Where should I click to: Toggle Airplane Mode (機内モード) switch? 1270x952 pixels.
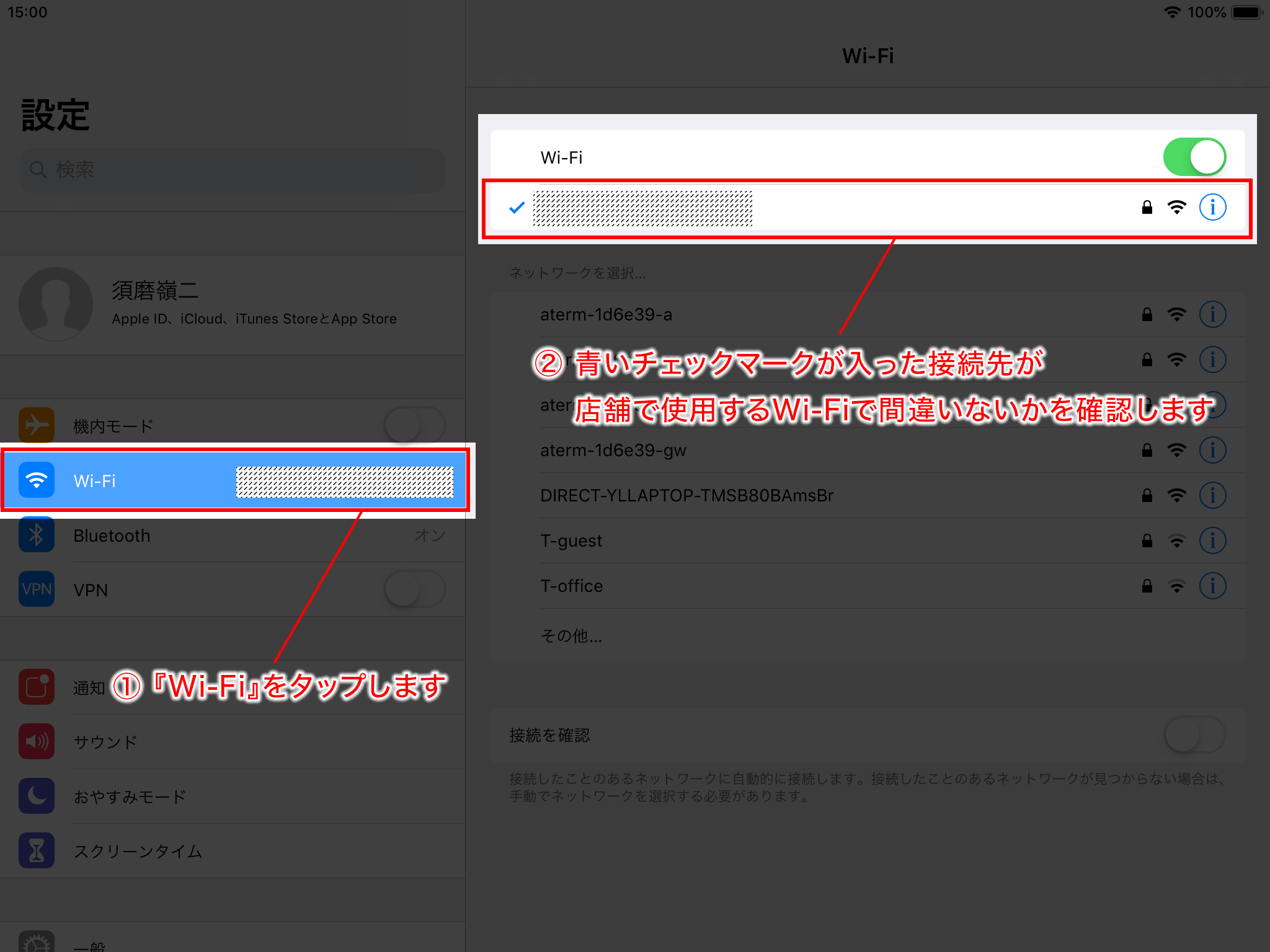click(x=415, y=425)
